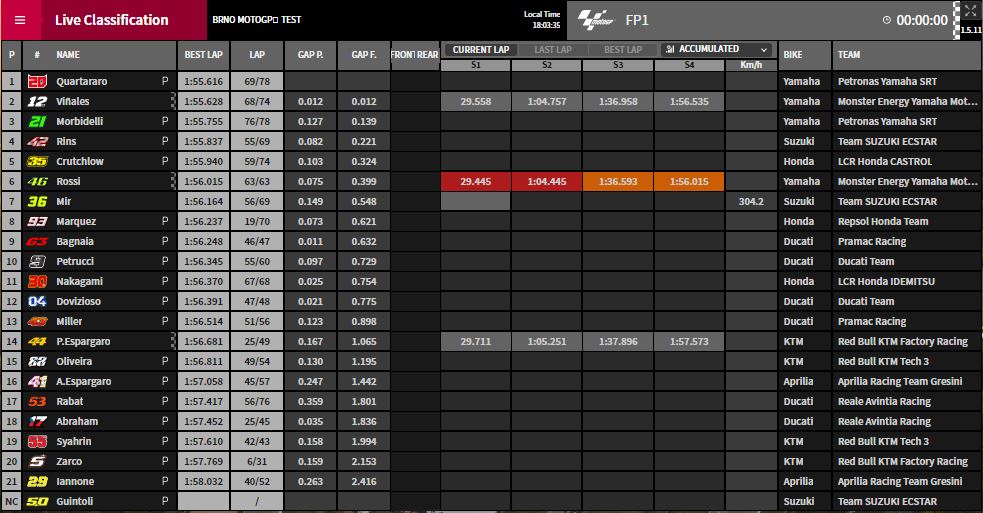Click Nakagami's number 30 badge

pos(37,282)
